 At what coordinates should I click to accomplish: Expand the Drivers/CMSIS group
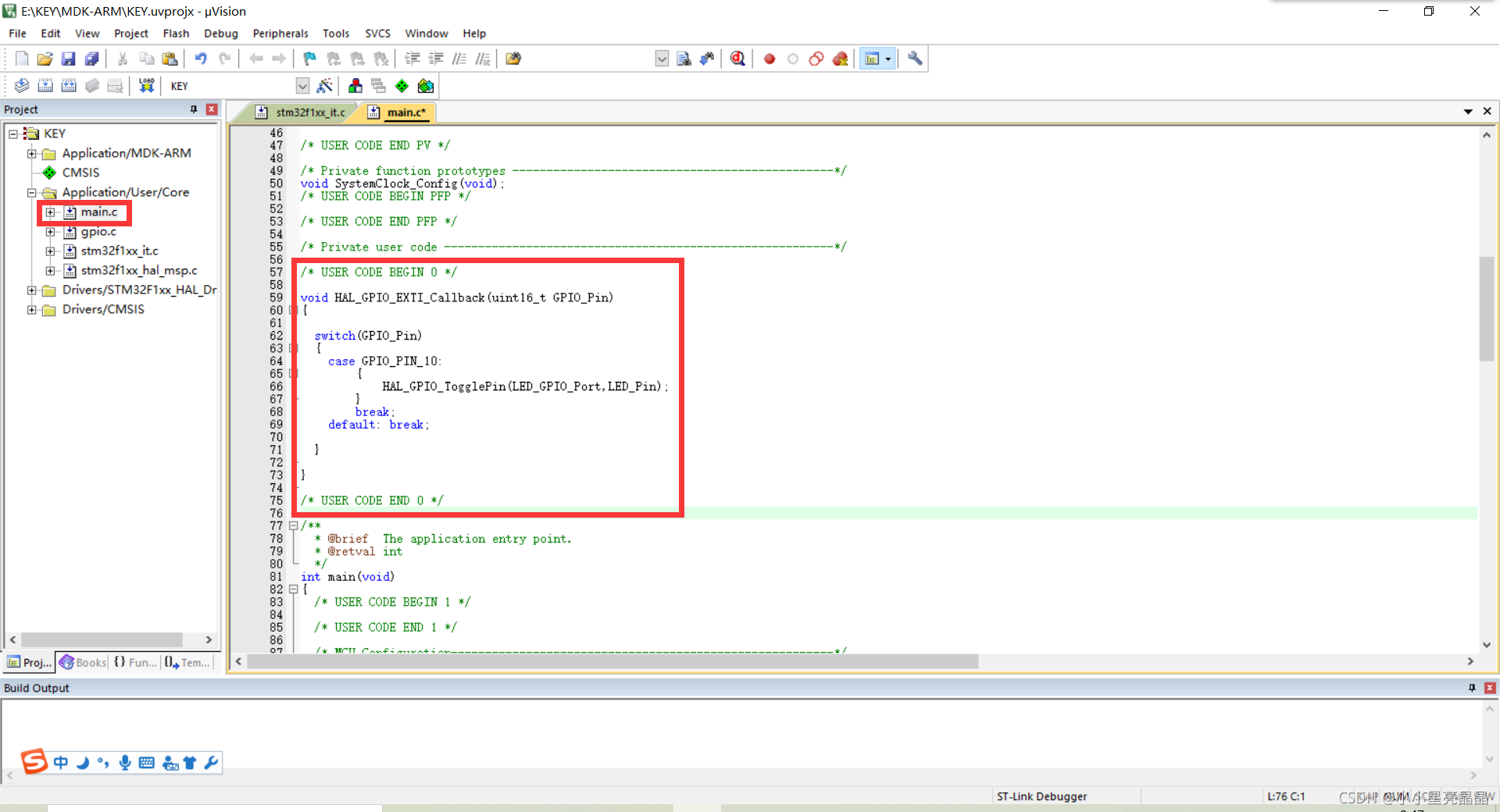coord(31,310)
